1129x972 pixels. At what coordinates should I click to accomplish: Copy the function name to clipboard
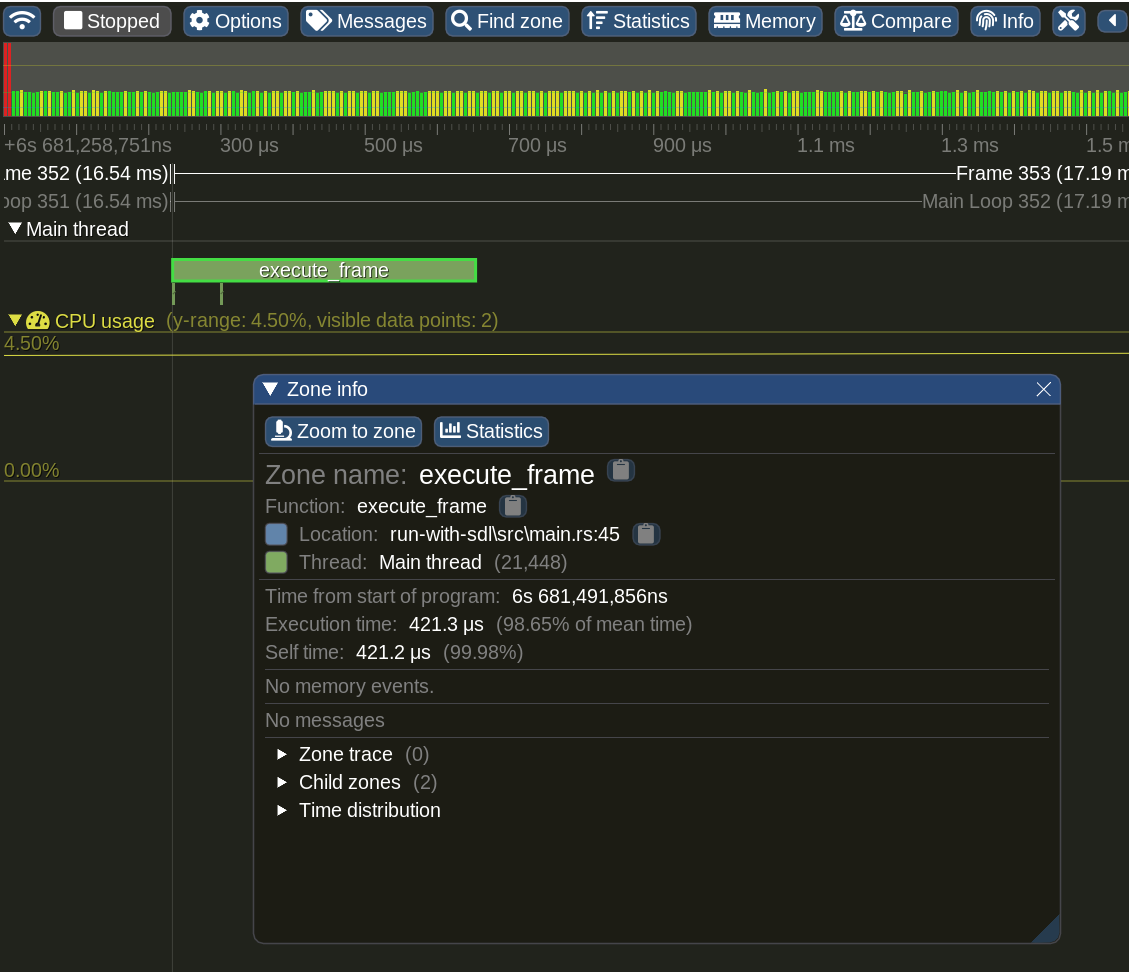[513, 506]
